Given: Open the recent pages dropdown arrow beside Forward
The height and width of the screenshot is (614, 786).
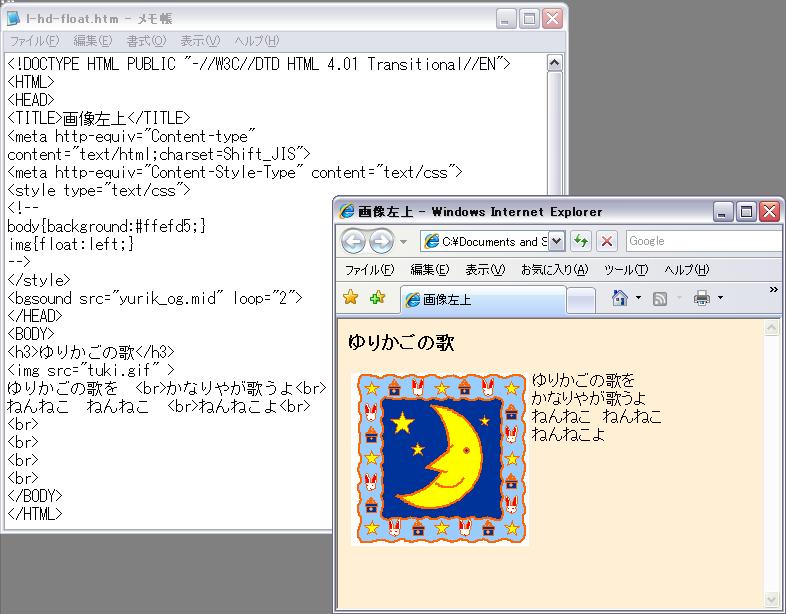Looking at the screenshot, I should (x=403, y=242).
